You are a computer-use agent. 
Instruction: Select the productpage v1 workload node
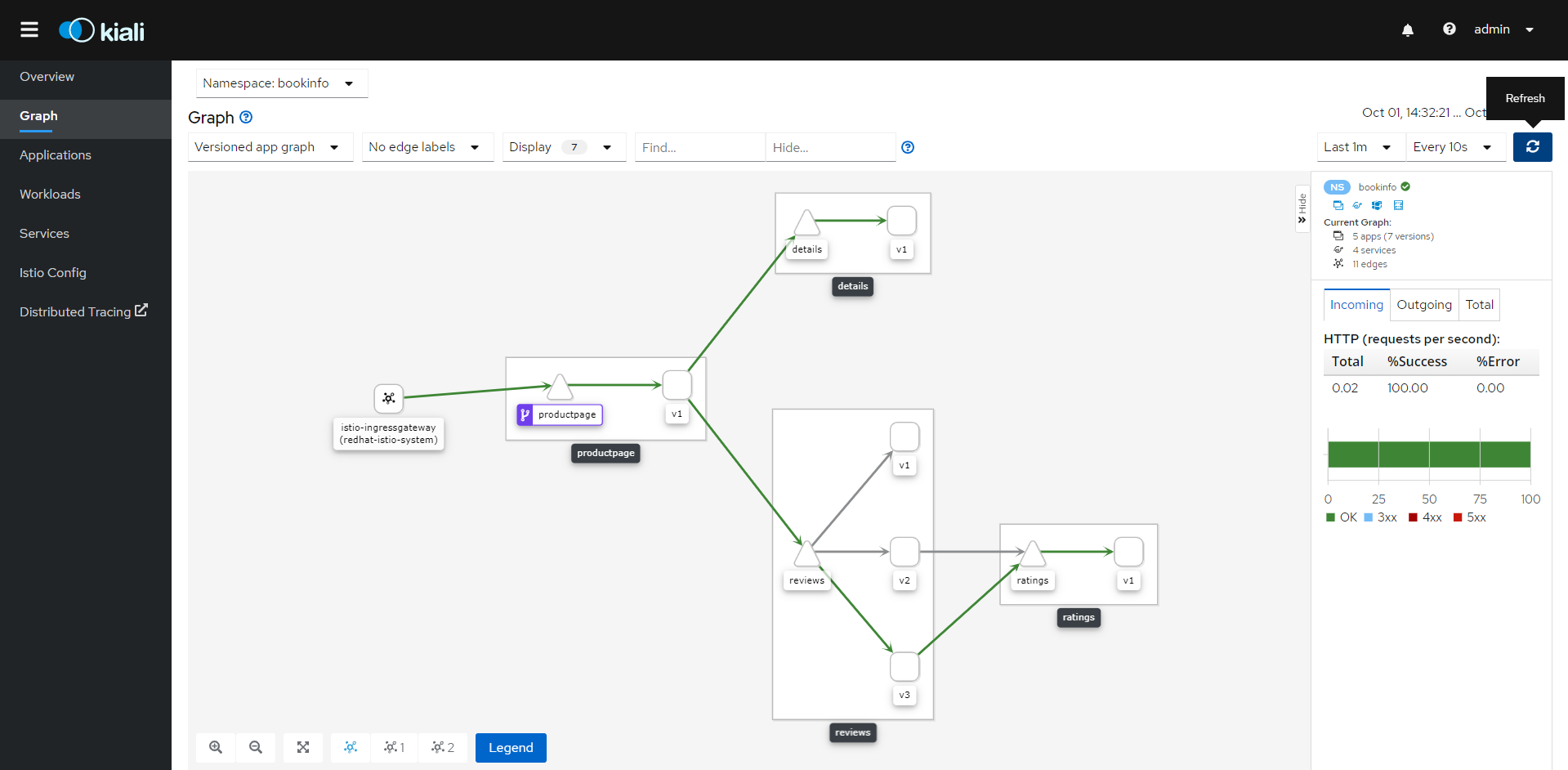tap(677, 385)
